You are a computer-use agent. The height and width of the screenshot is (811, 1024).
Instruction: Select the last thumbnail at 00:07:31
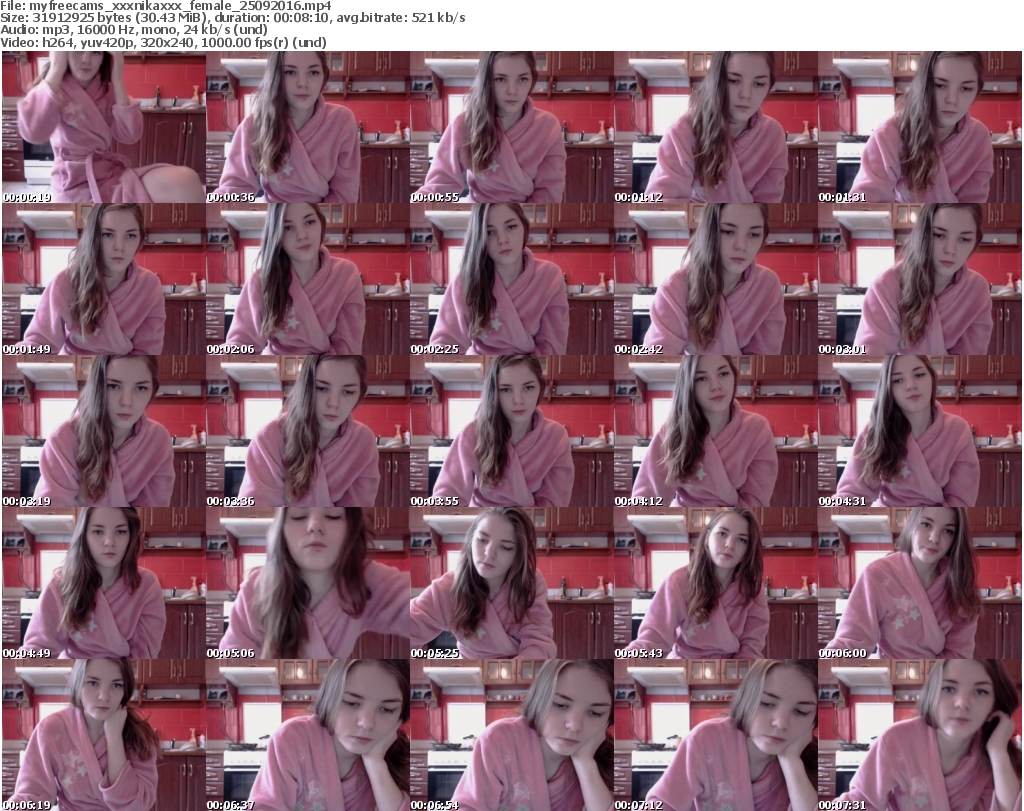click(x=919, y=733)
